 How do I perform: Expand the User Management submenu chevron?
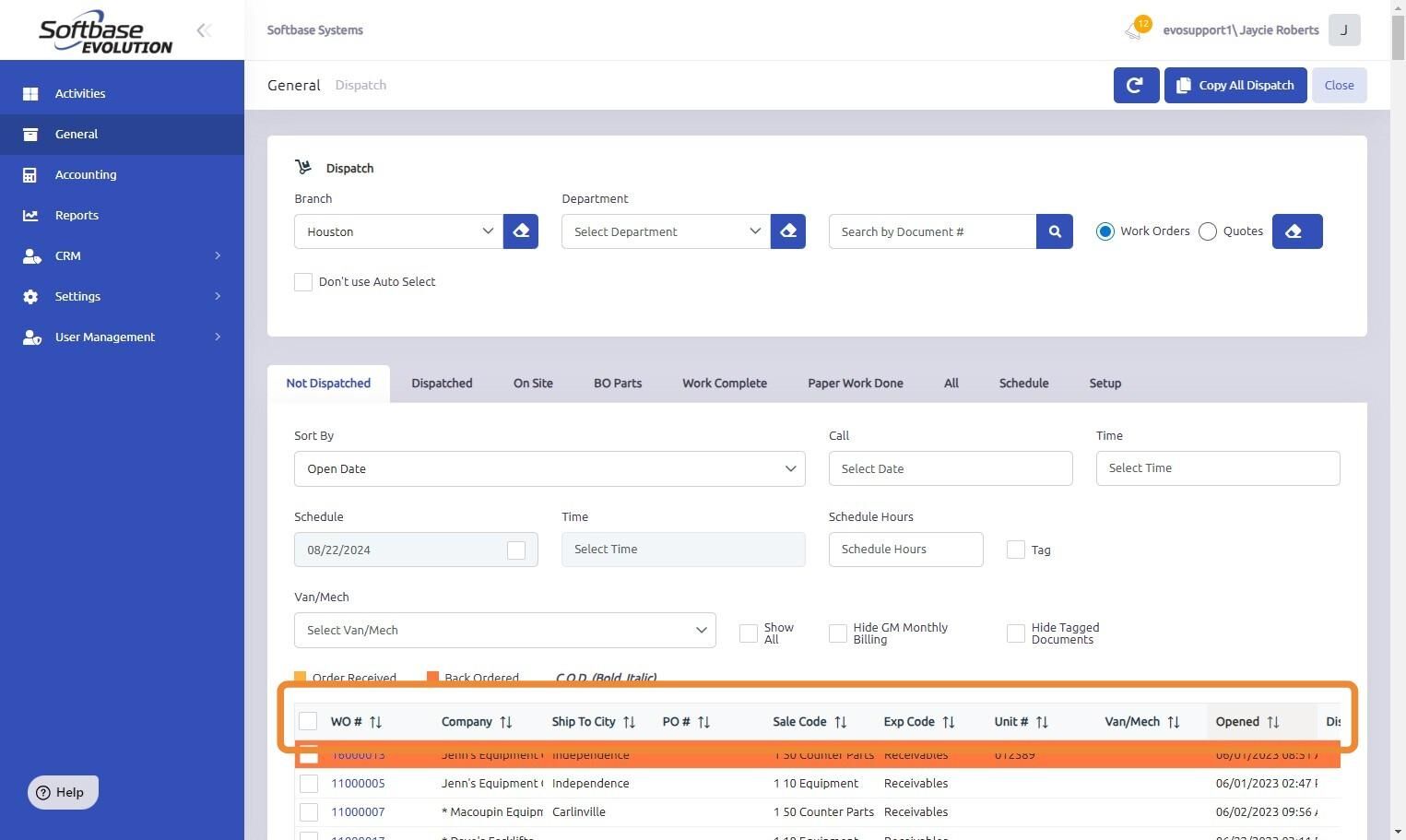coord(218,337)
